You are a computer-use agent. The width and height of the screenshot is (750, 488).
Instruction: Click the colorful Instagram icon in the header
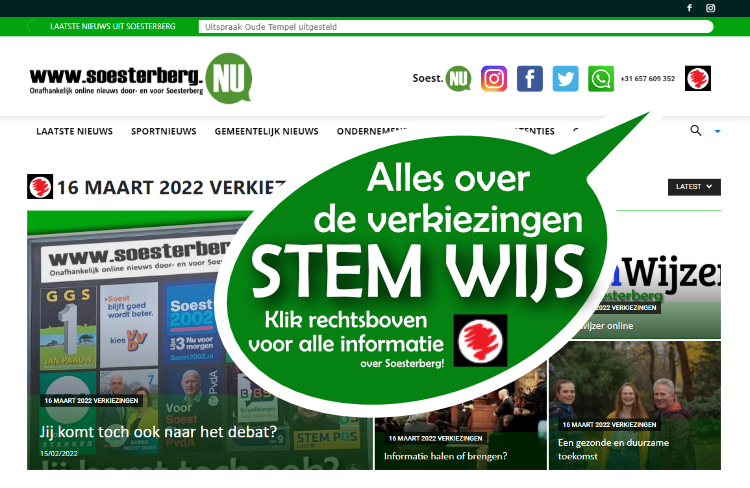click(494, 78)
